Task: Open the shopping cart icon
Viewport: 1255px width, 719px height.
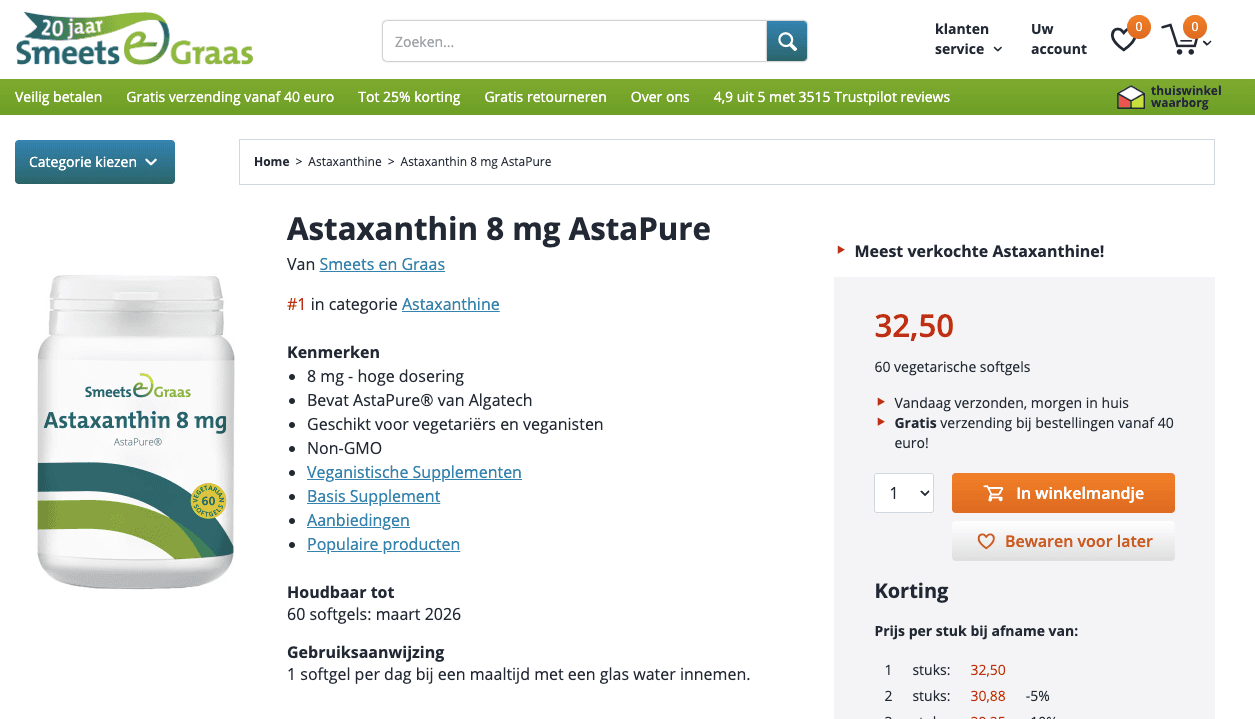Action: 1182,41
